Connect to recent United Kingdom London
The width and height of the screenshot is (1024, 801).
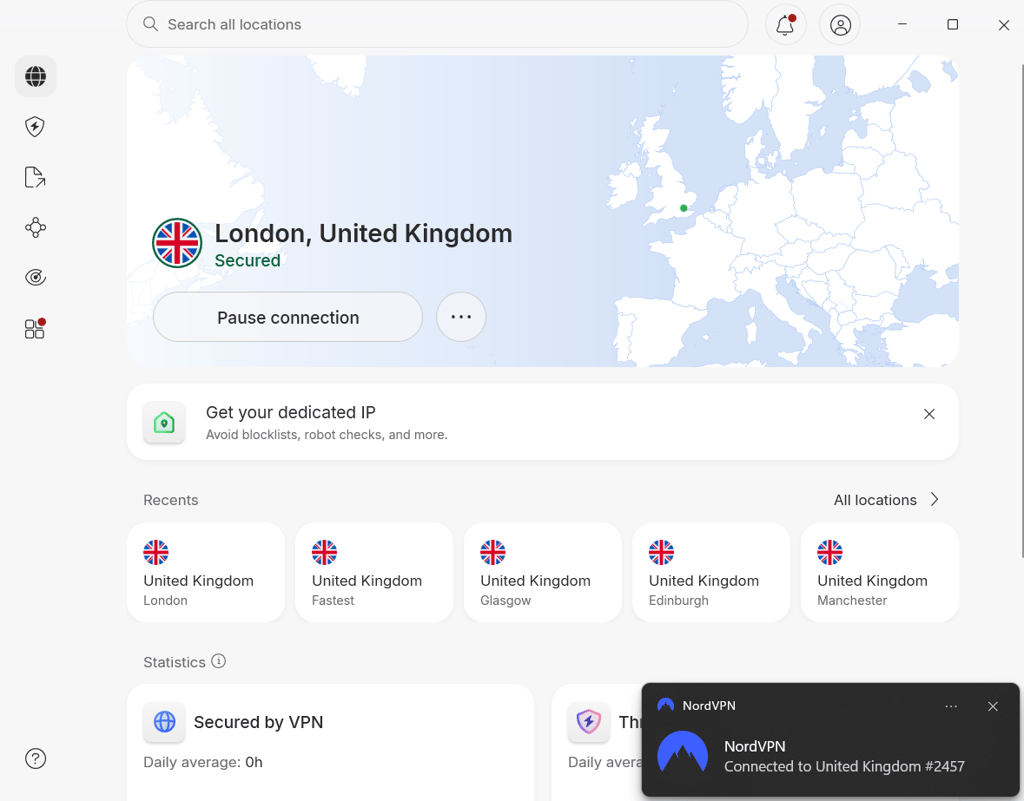point(206,573)
